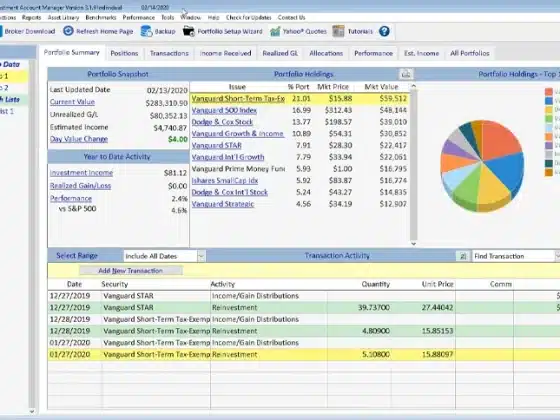Click the Portfolio Holdings export icon
This screenshot has height=420, width=560.
406,74
